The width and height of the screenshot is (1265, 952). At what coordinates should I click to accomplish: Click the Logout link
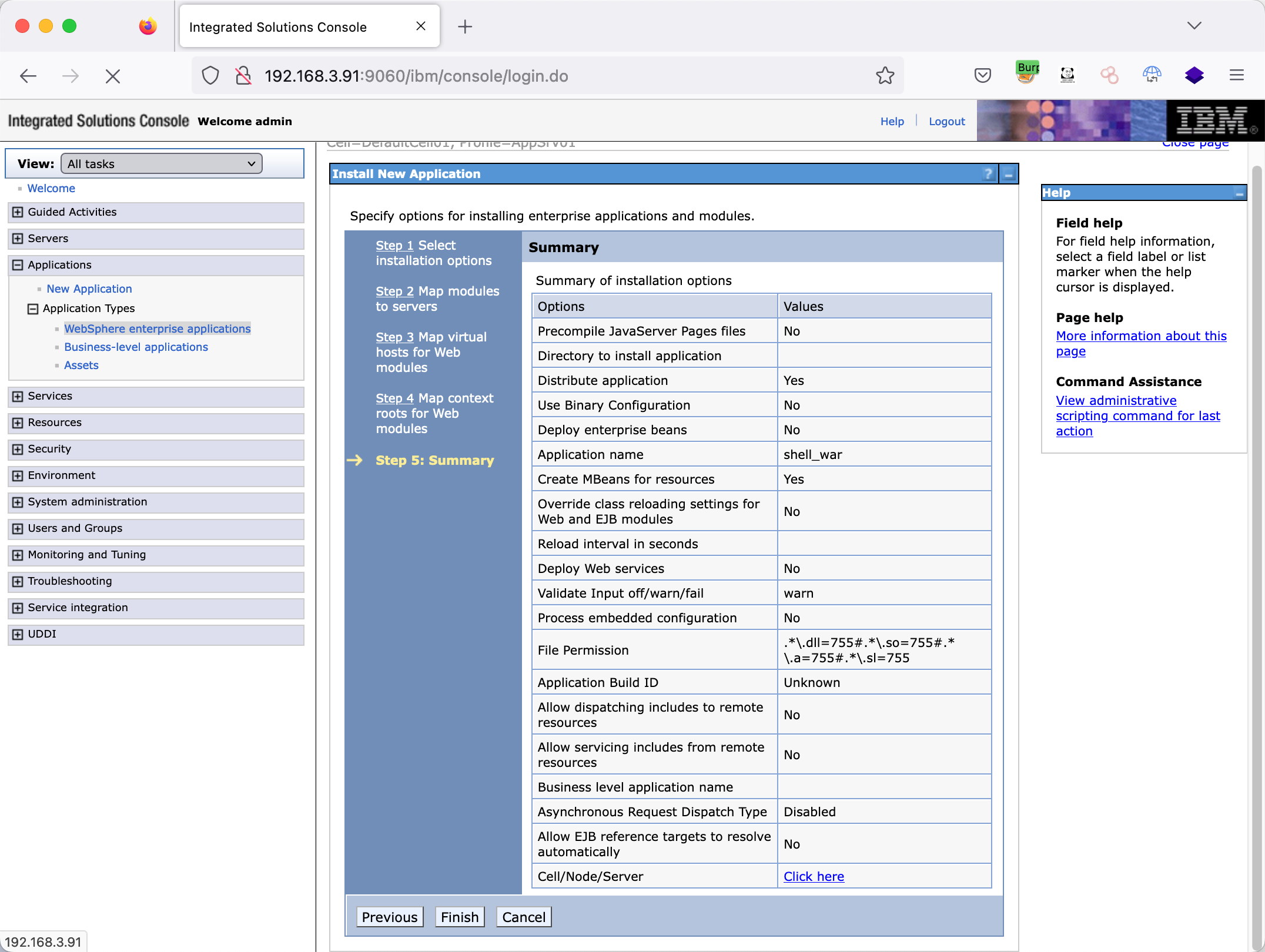pyautogui.click(x=946, y=122)
